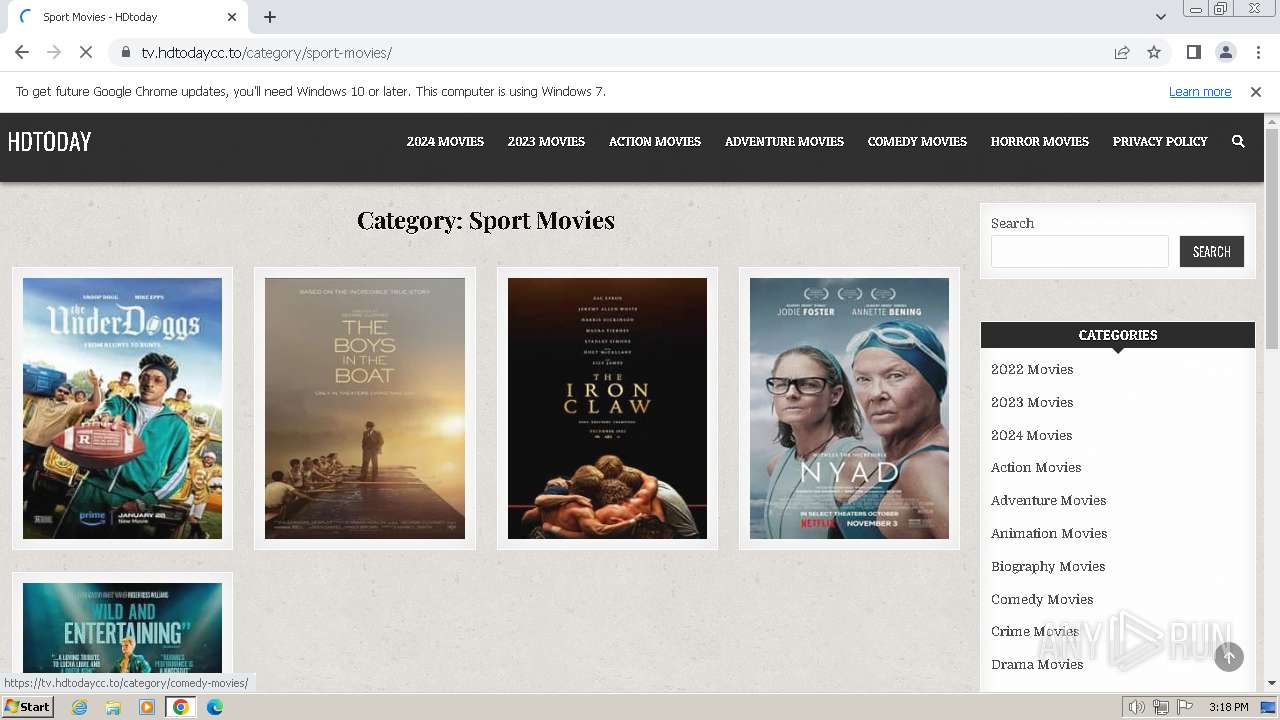Go back with browser back arrow
The image size is (1280, 720).
point(22,52)
